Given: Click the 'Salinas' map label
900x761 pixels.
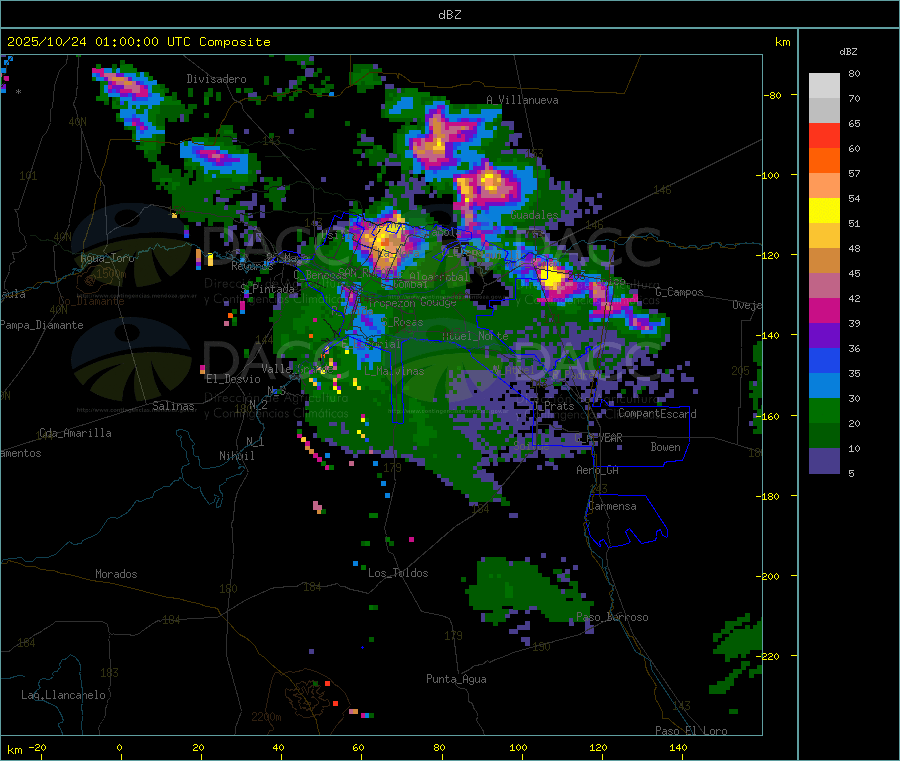Looking at the screenshot, I should point(173,406).
